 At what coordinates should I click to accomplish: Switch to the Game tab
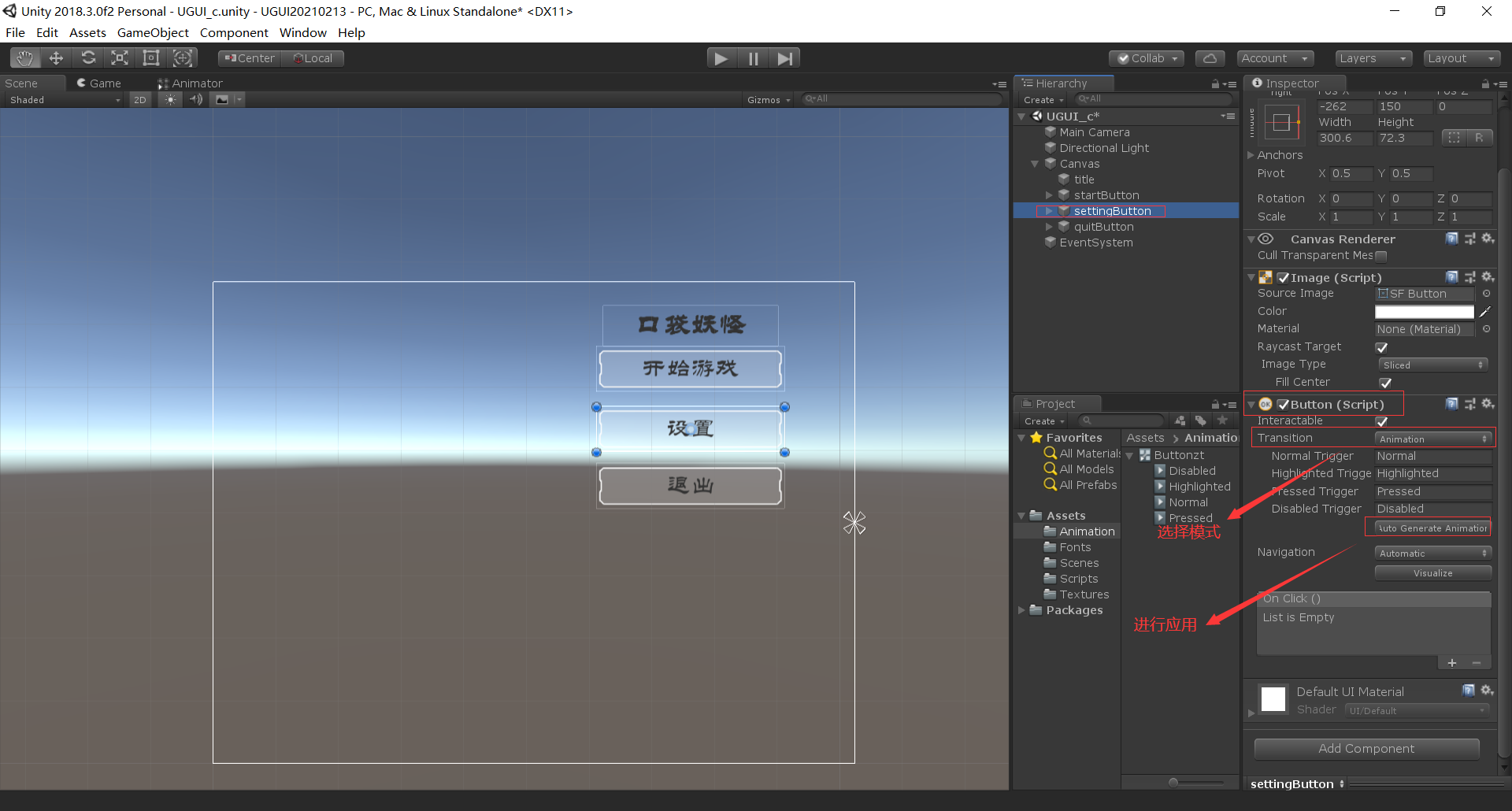coord(100,83)
